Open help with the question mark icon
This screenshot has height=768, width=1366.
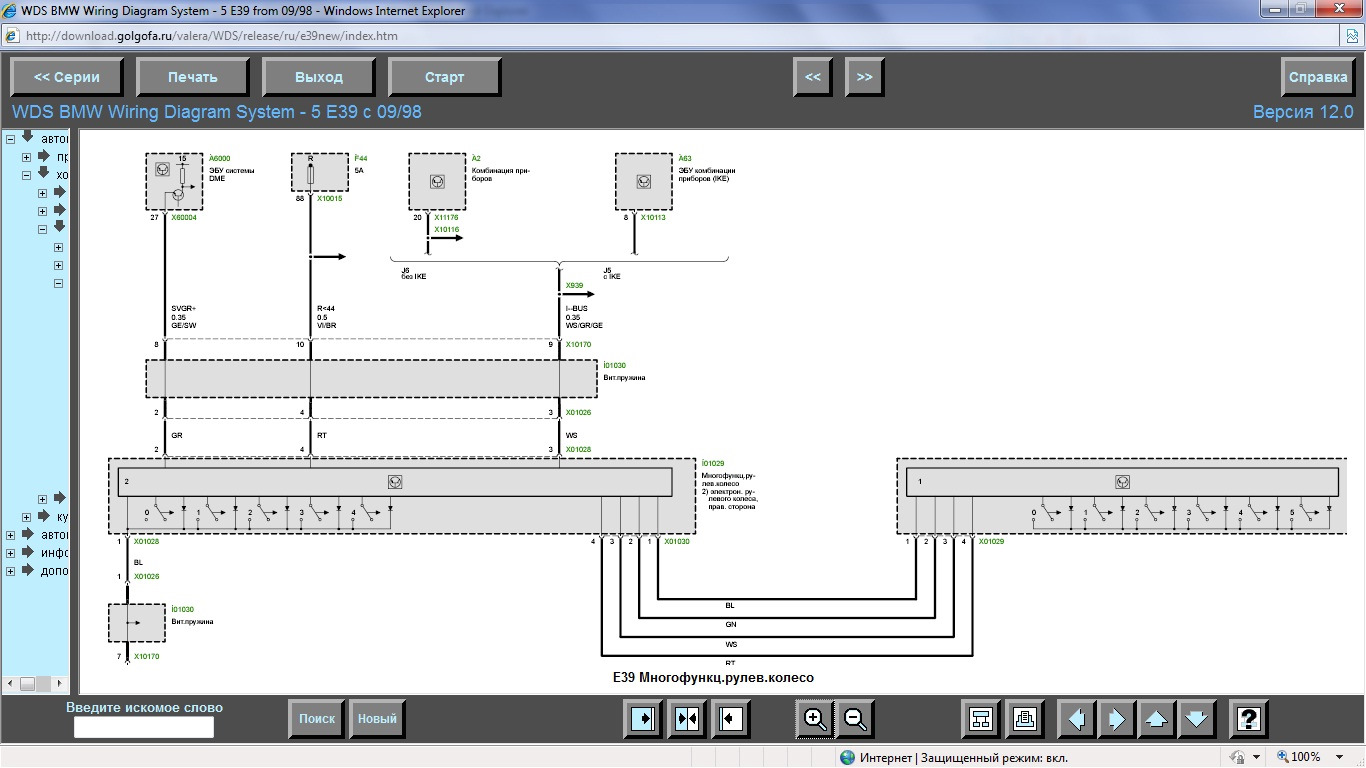(x=1248, y=718)
